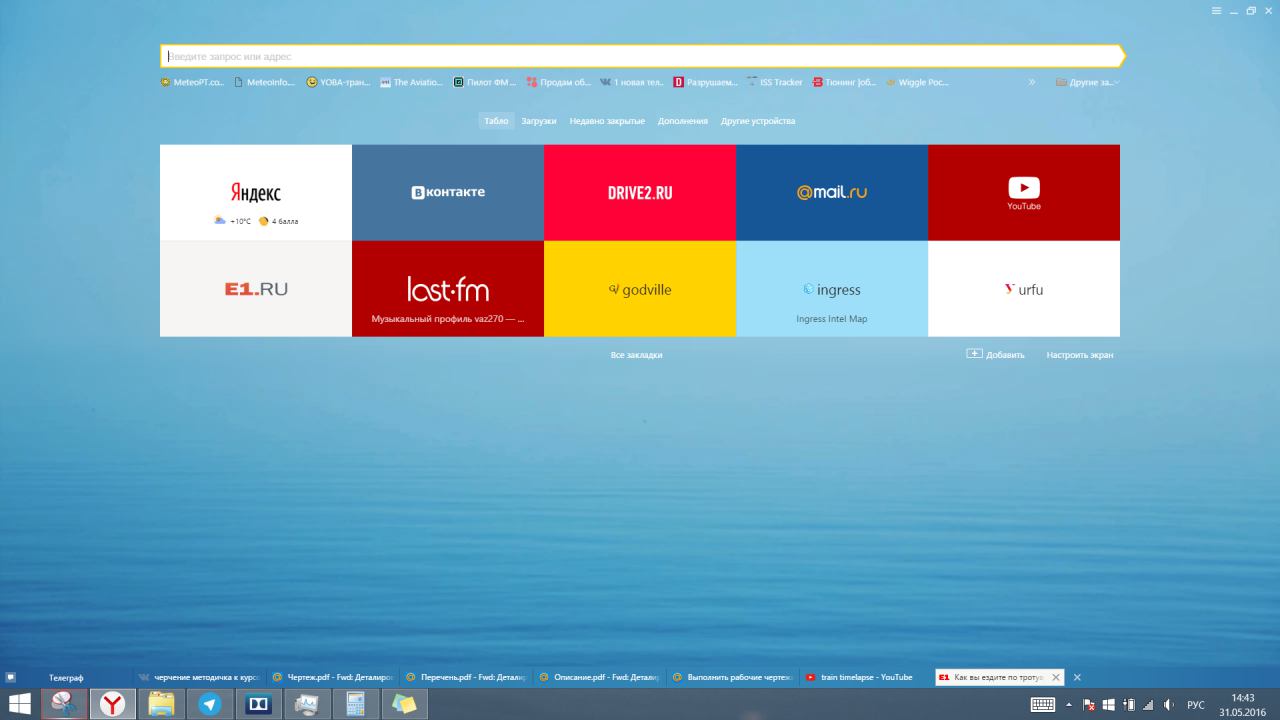Switch to the Перечень.pdf tab

point(467,677)
